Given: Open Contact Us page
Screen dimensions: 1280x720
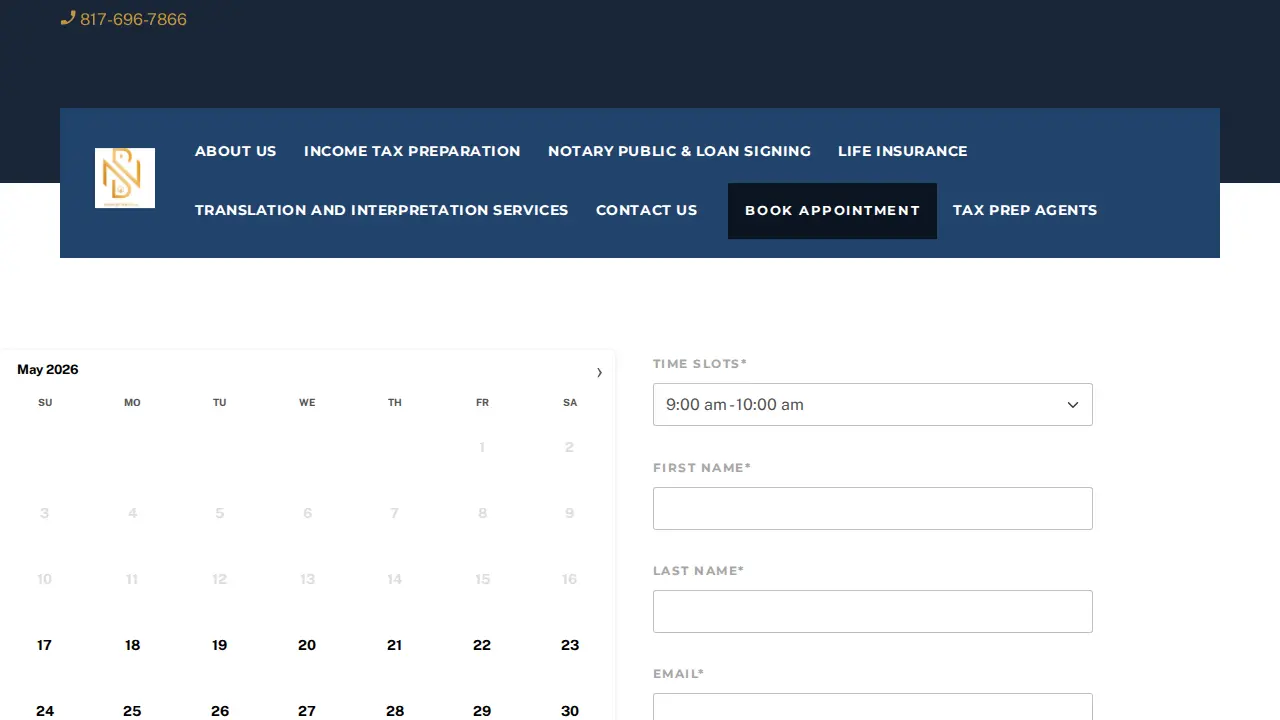Looking at the screenshot, I should pyautogui.click(x=646, y=210).
